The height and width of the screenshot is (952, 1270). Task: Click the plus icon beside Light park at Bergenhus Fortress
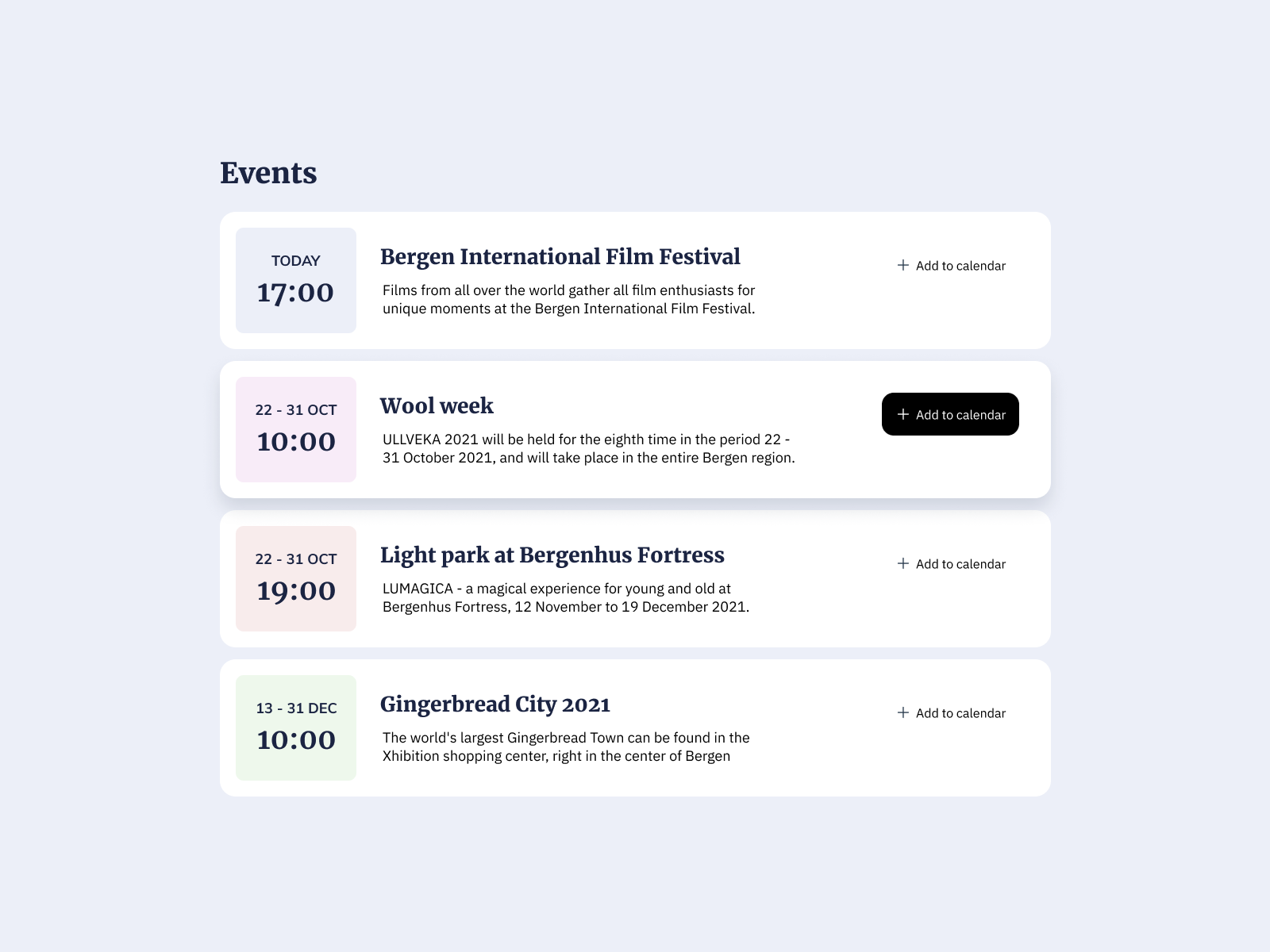[x=904, y=563]
